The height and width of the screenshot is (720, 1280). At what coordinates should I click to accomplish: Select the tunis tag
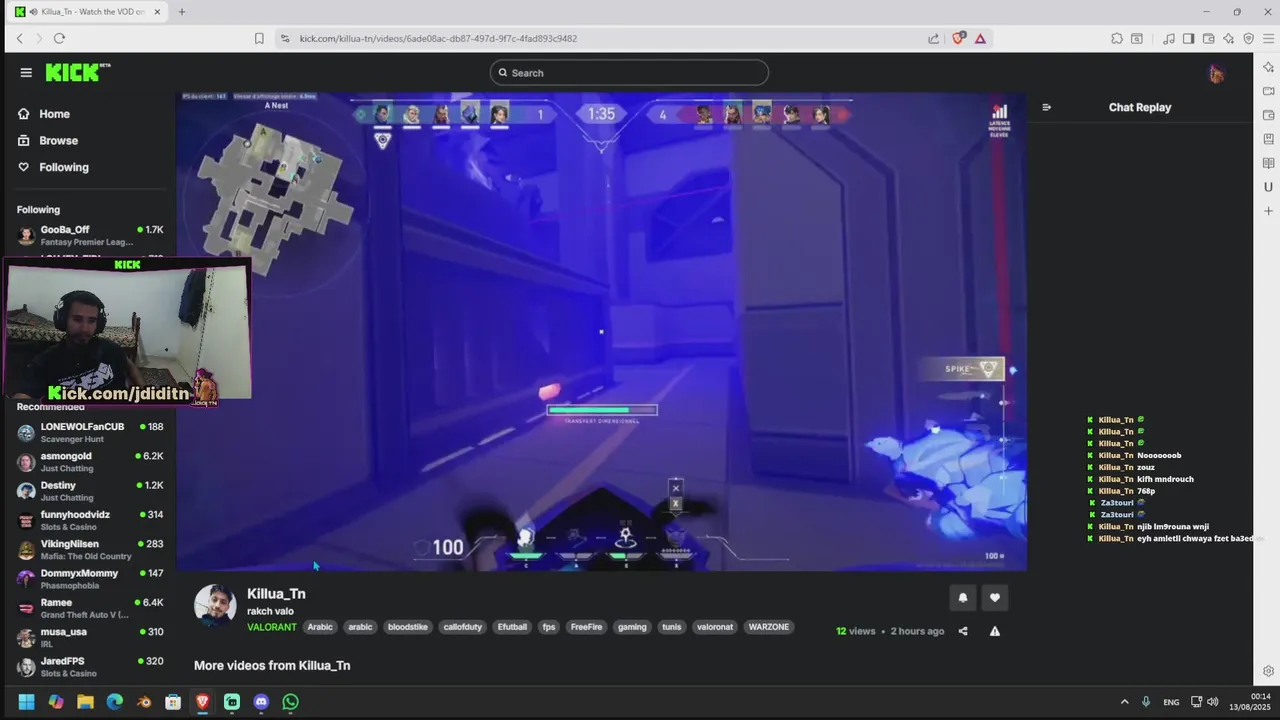point(672,627)
